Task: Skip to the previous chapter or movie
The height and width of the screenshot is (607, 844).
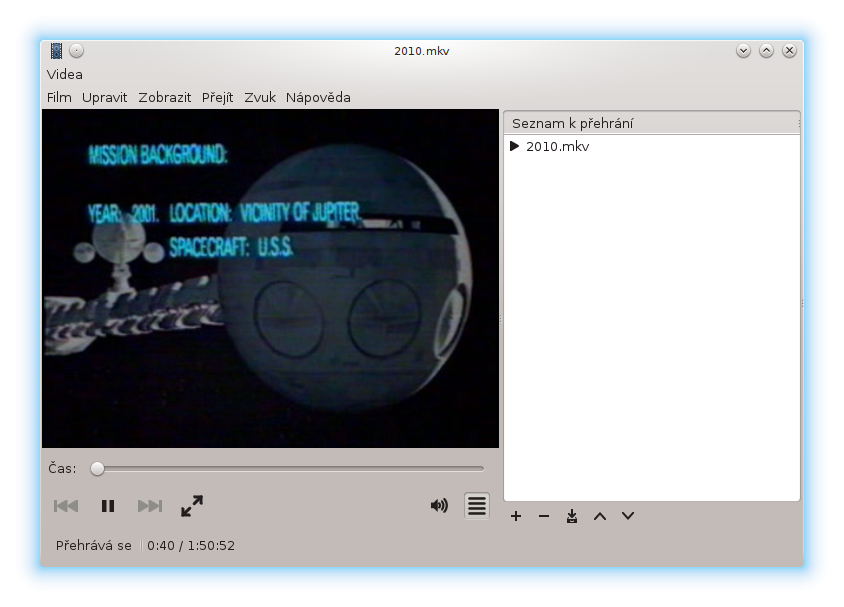Action: (x=66, y=506)
